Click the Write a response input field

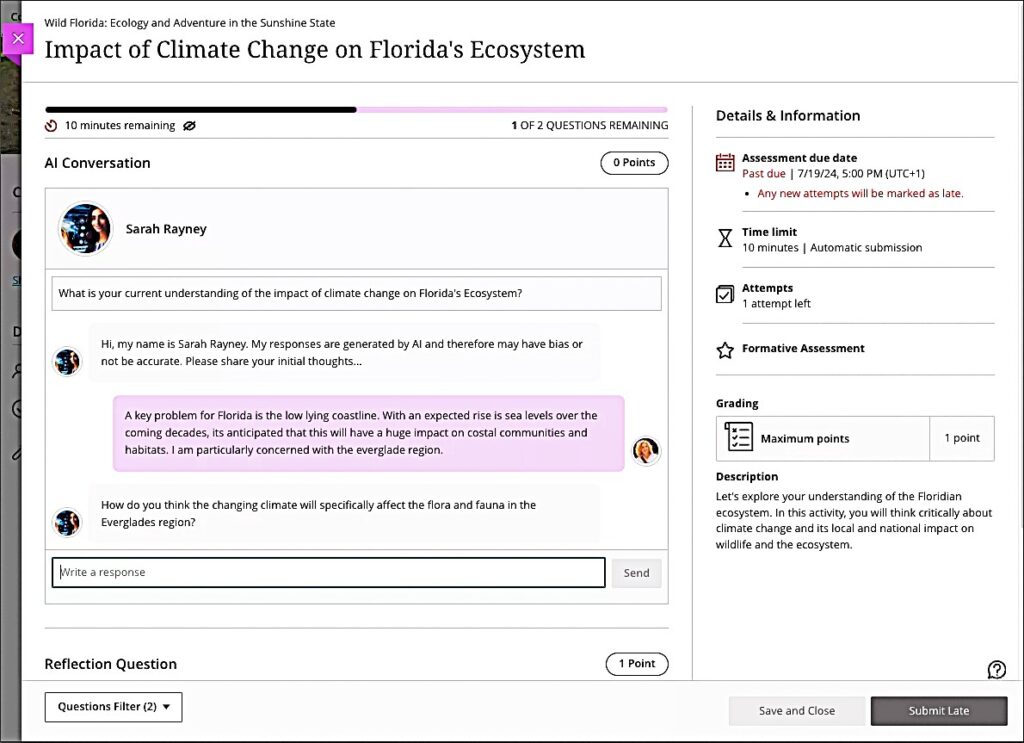pyautogui.click(x=328, y=572)
